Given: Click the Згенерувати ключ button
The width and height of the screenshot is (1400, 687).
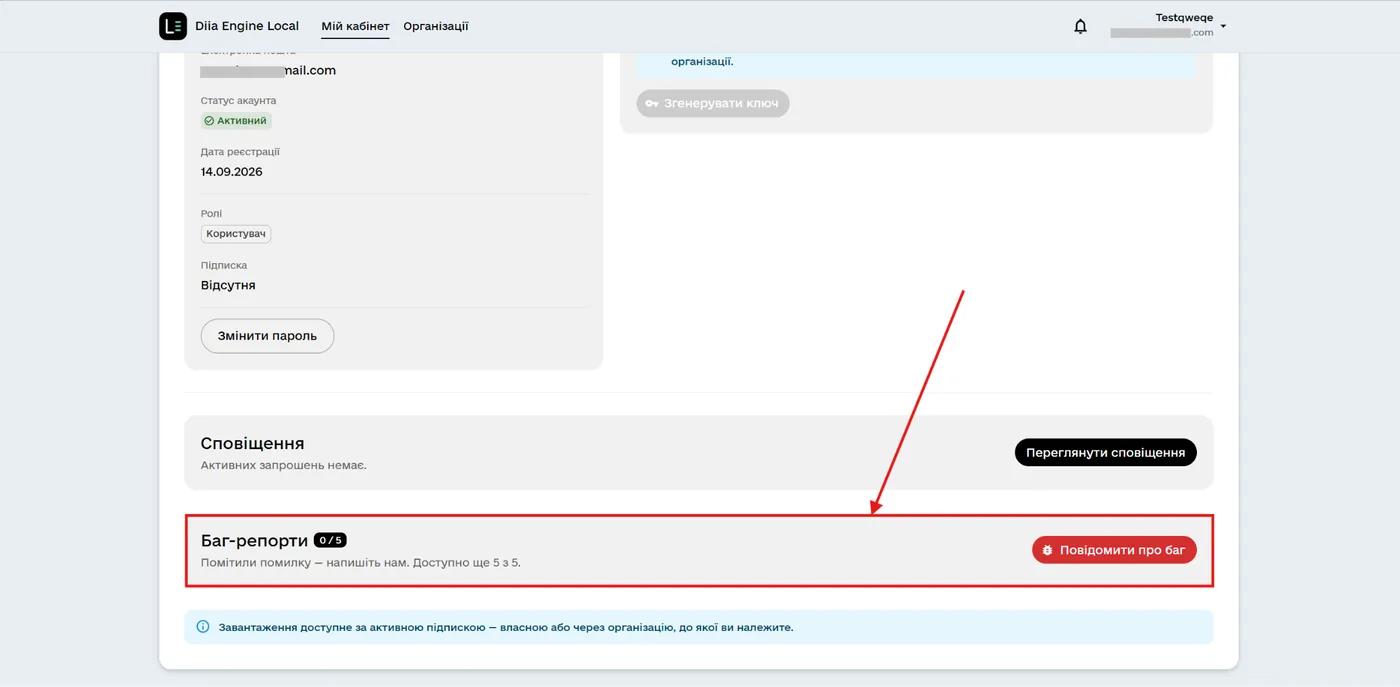Looking at the screenshot, I should [713, 103].
